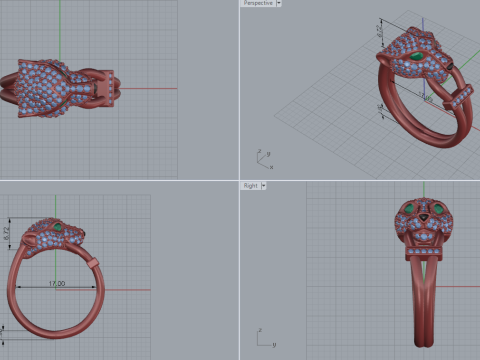Pick the green eye in the front-view viewport
Viewport: 480px width, 360px height.
tap(58, 227)
